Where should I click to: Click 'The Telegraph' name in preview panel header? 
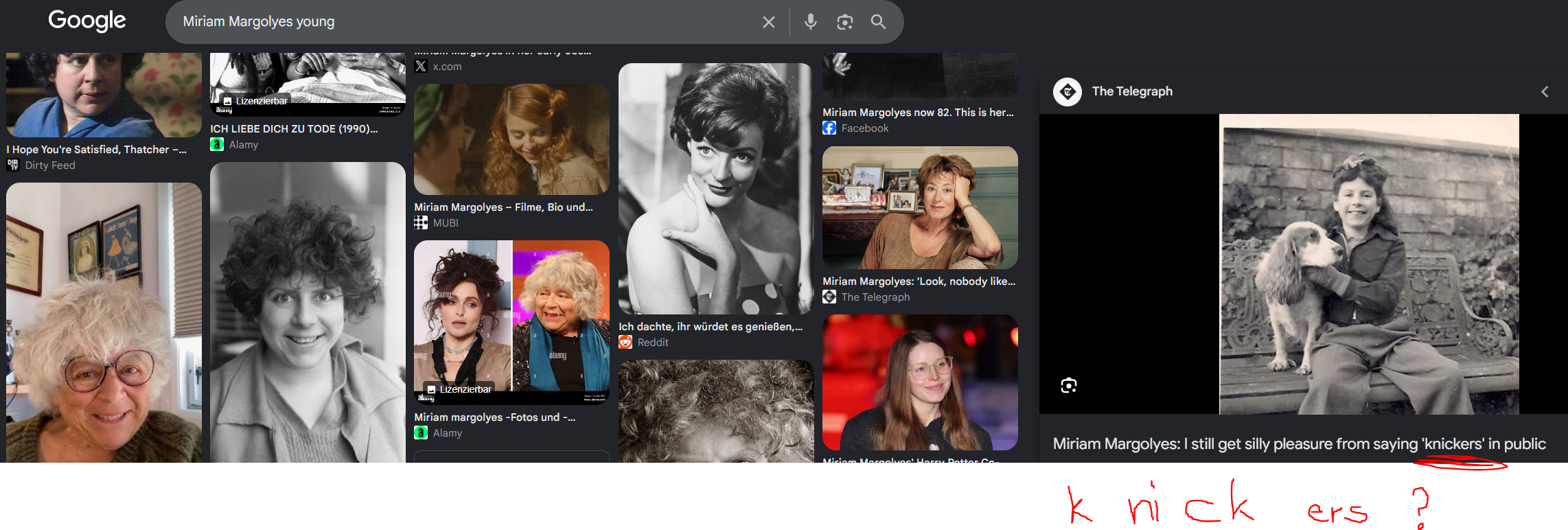pos(1132,91)
